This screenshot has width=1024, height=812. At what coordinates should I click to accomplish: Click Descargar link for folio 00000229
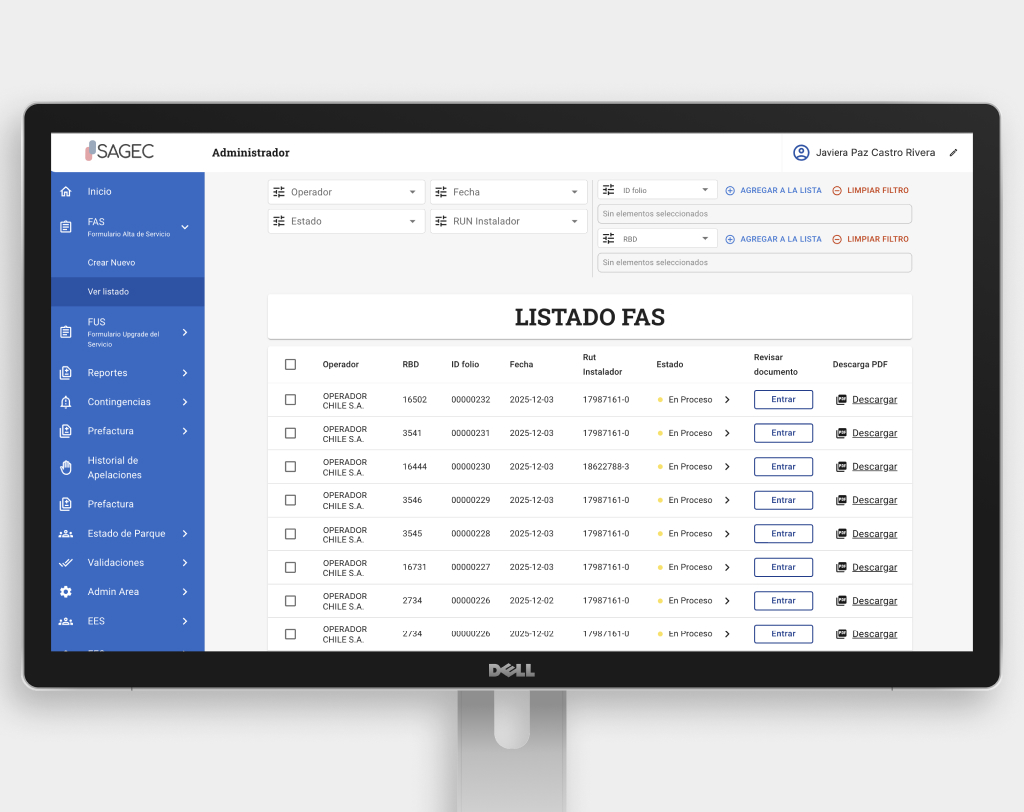click(x=874, y=500)
